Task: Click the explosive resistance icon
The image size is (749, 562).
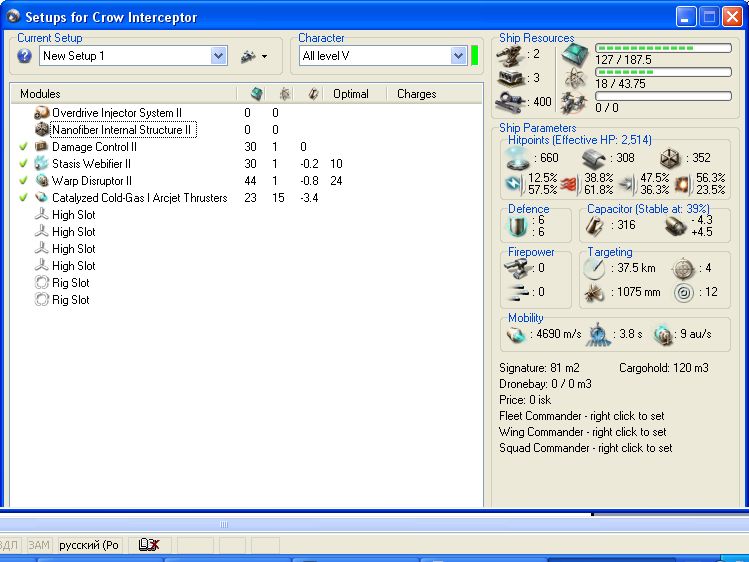Action: pyautogui.click(x=683, y=184)
